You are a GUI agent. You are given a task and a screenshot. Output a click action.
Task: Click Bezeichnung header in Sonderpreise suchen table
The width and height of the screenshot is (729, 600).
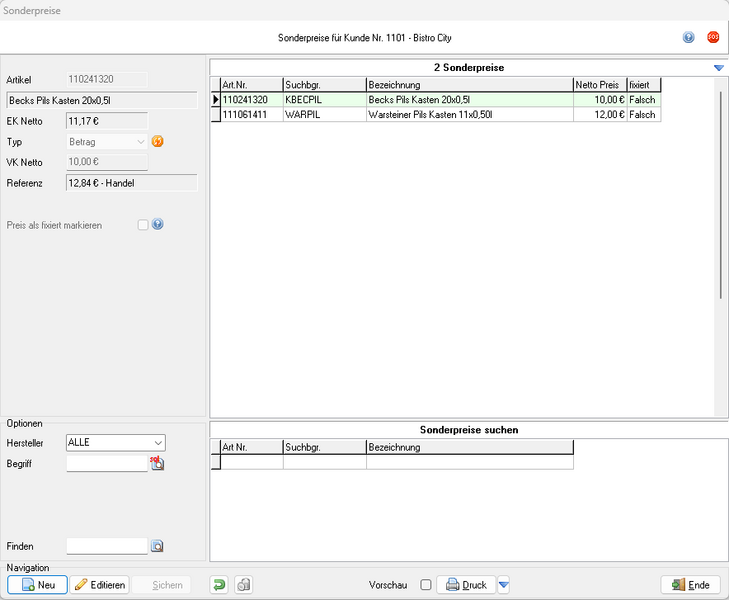click(470, 448)
